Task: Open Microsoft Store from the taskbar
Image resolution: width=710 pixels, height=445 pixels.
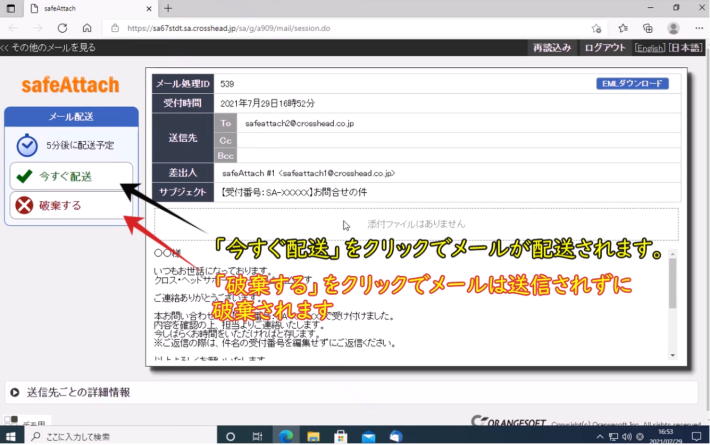Action: [x=341, y=436]
